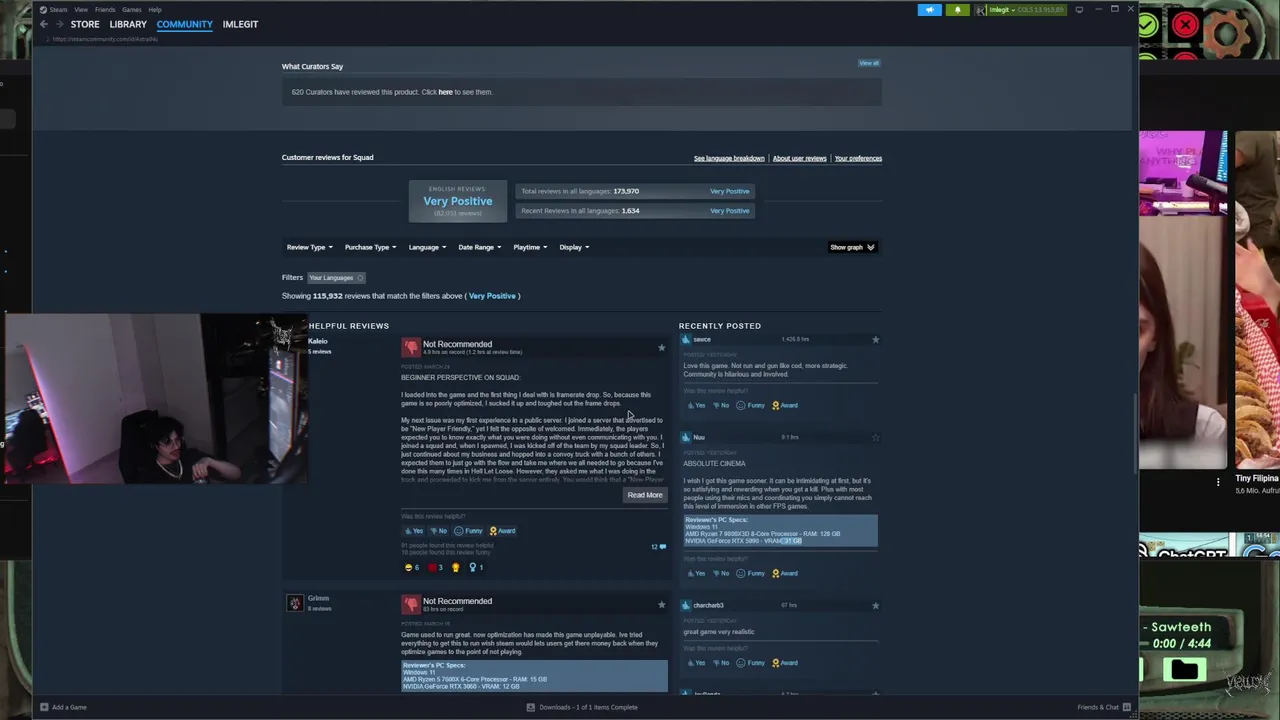Screen dimensions: 1280x720
Task: Open the green notifications bell
Action: coord(957,10)
